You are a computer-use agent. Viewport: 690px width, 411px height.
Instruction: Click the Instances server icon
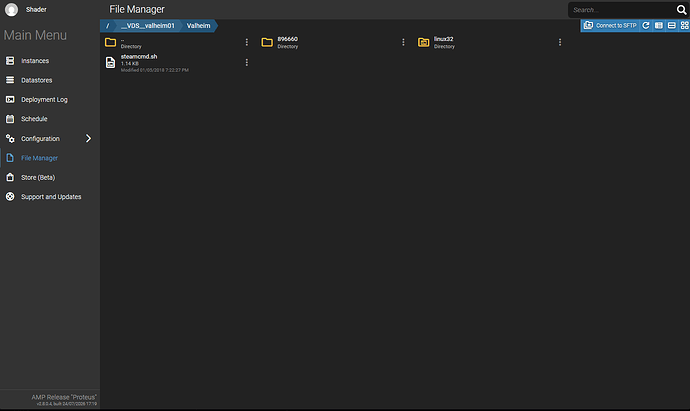click(x=10, y=61)
